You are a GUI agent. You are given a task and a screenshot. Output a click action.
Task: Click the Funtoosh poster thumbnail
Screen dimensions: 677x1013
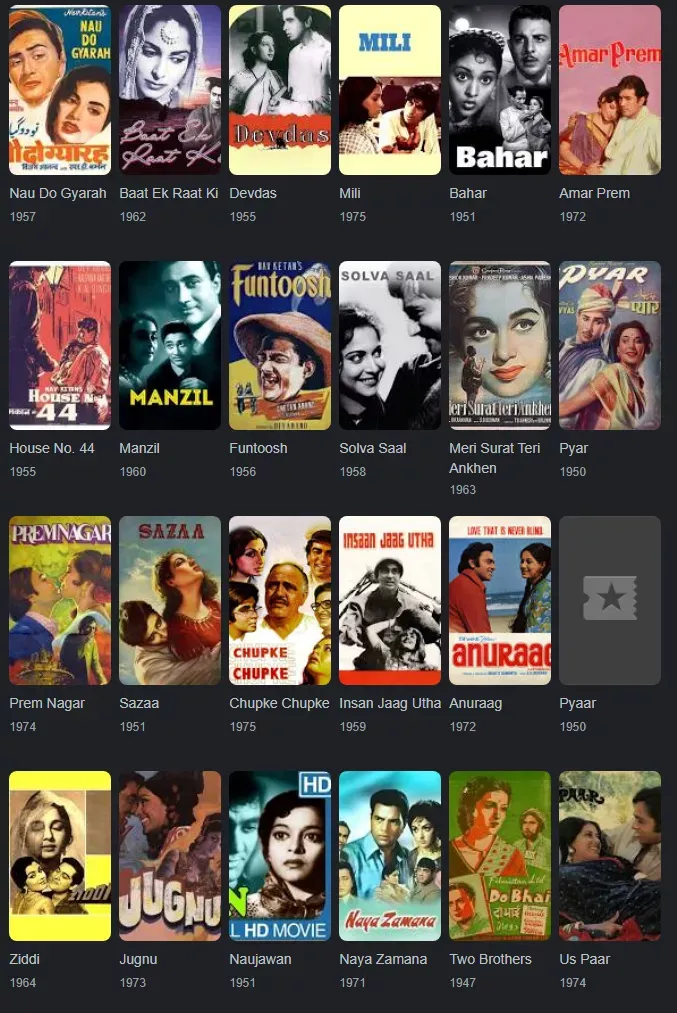[280, 345]
